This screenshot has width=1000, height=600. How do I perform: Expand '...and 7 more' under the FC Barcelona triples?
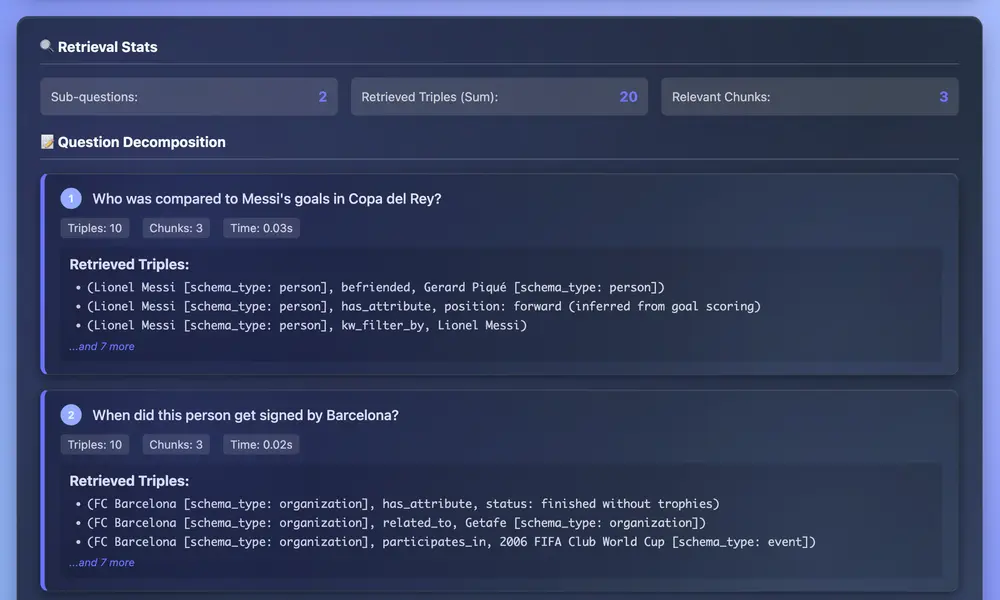point(101,562)
